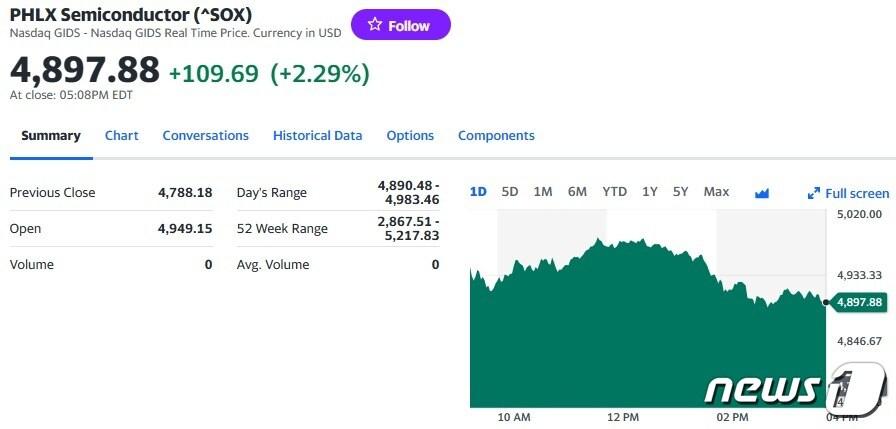
Task: Click the full screen expand arrows icon
Action: [814, 193]
